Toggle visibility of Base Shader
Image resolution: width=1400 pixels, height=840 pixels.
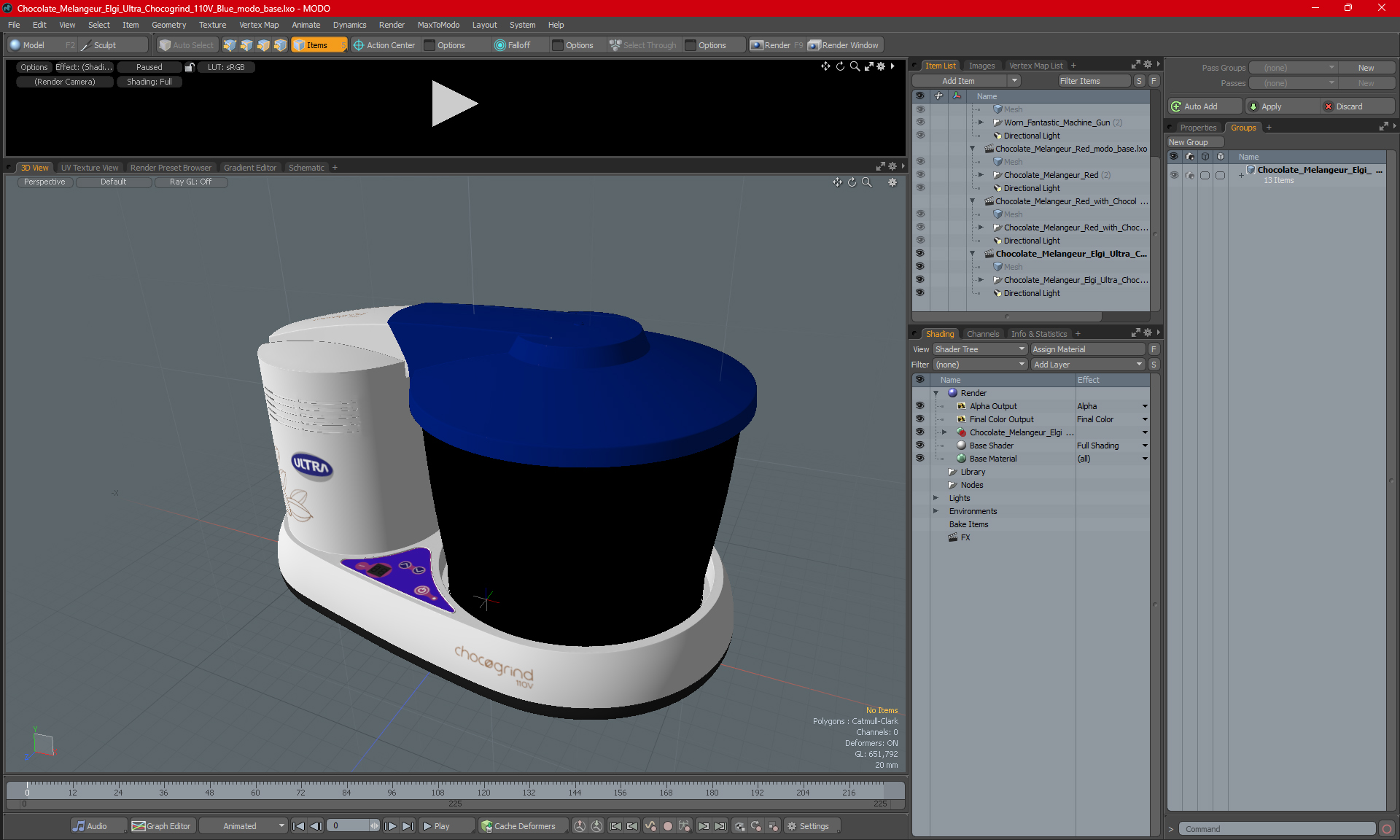pos(920,446)
